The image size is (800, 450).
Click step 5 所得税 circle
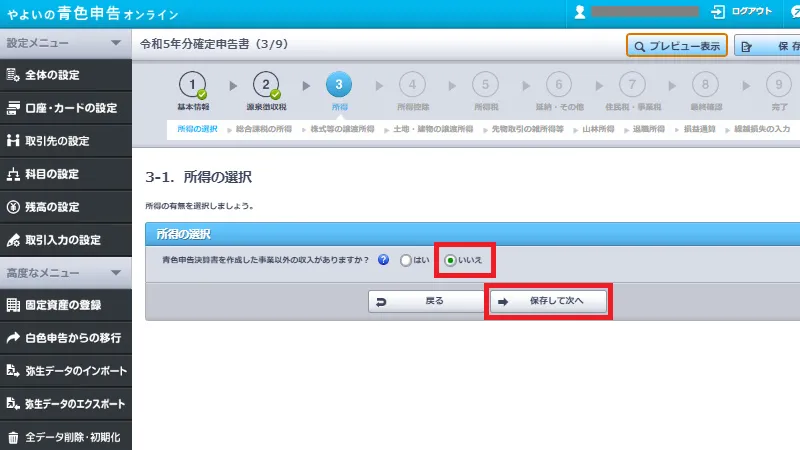click(485, 85)
